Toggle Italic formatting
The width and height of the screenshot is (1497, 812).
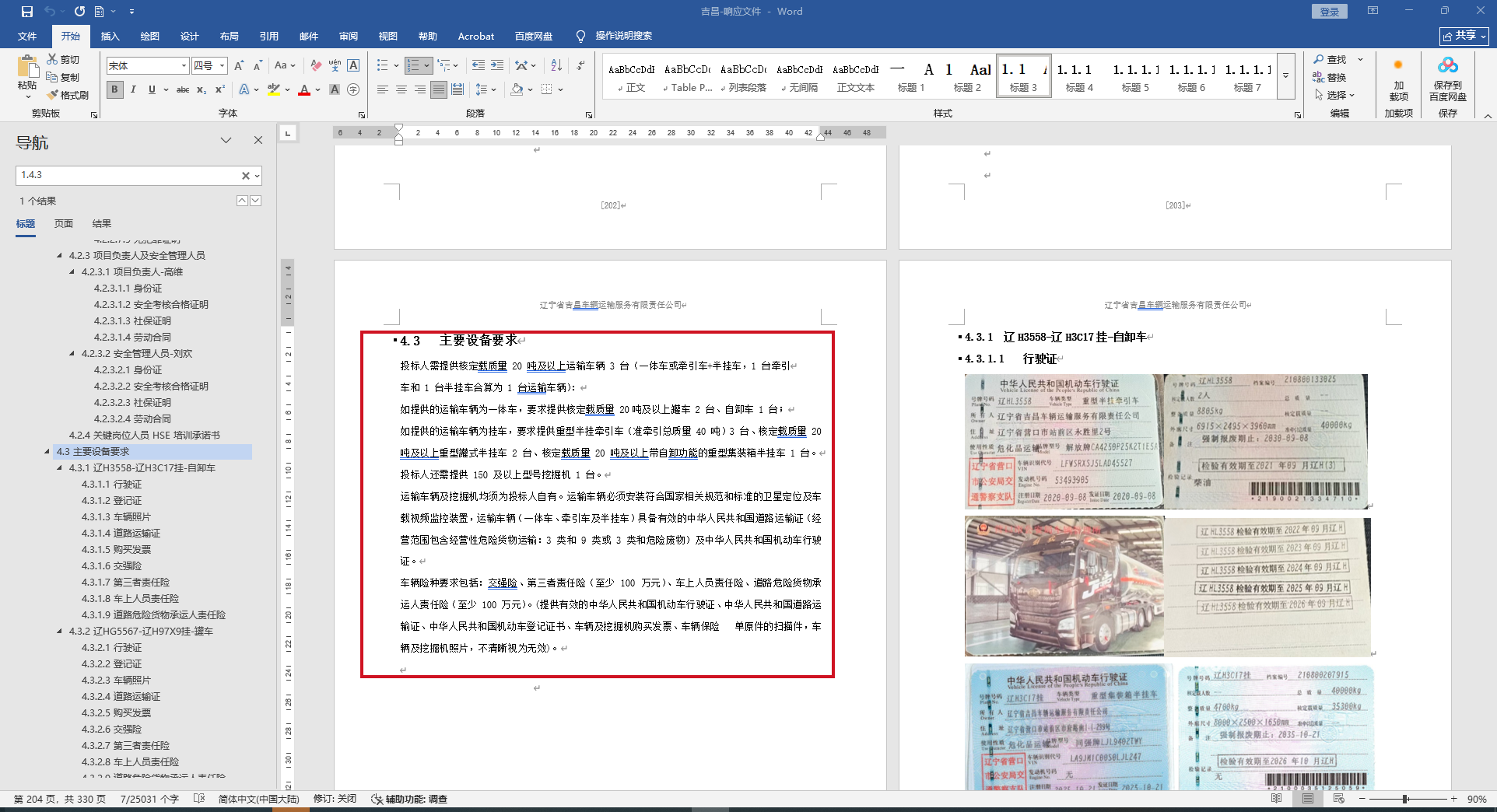tap(133, 90)
